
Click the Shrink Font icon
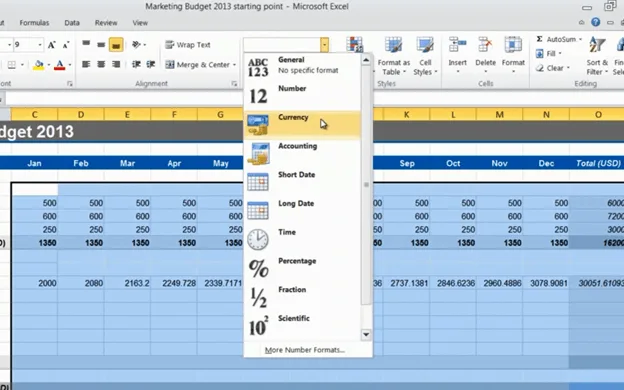pyautogui.click(x=66, y=45)
